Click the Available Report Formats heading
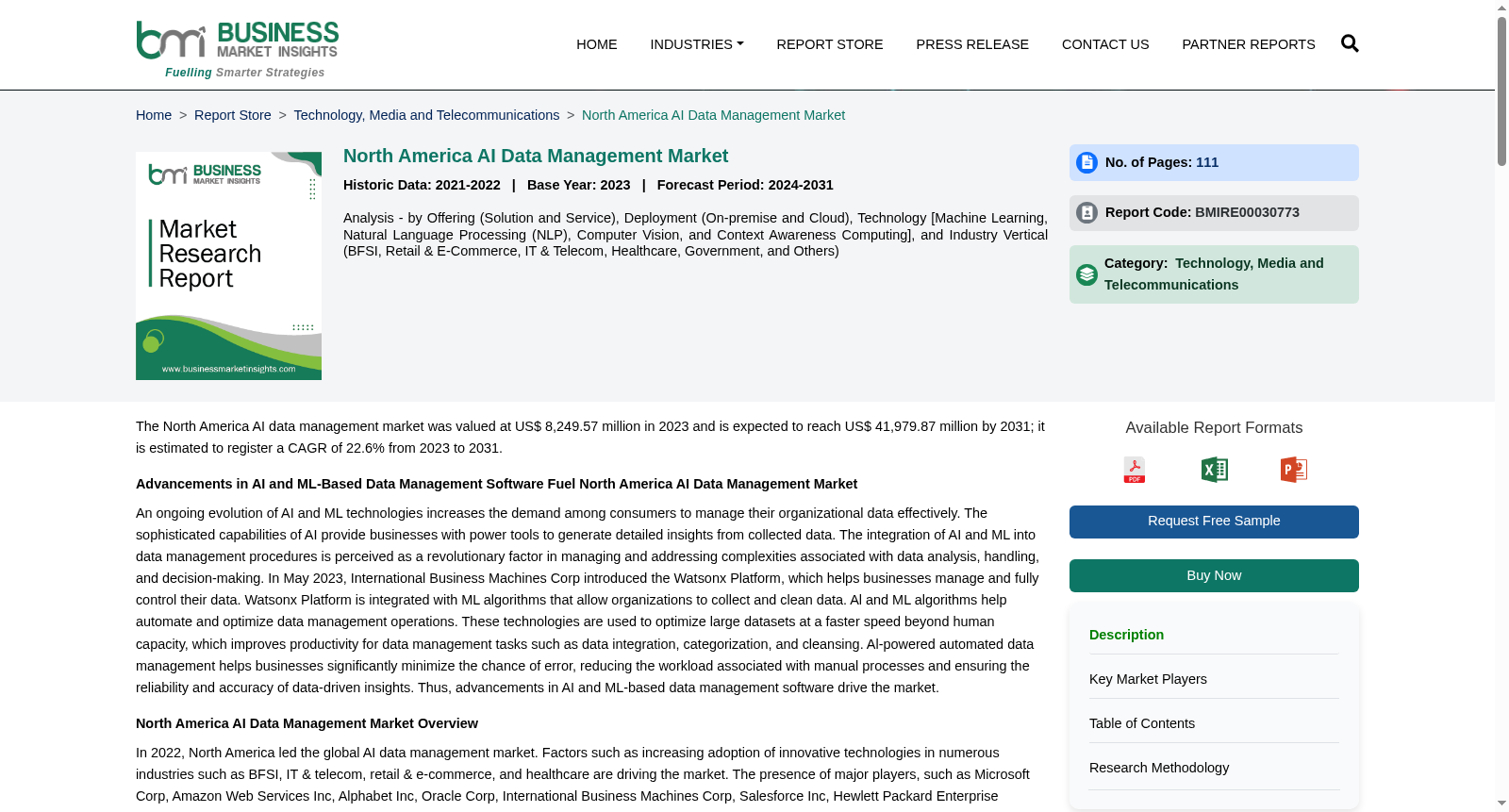The image size is (1509, 812). coord(1214,427)
